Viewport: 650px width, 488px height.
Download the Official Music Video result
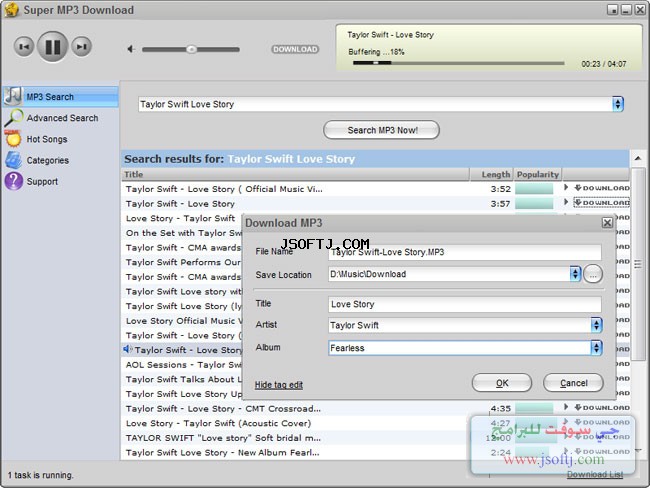point(601,188)
